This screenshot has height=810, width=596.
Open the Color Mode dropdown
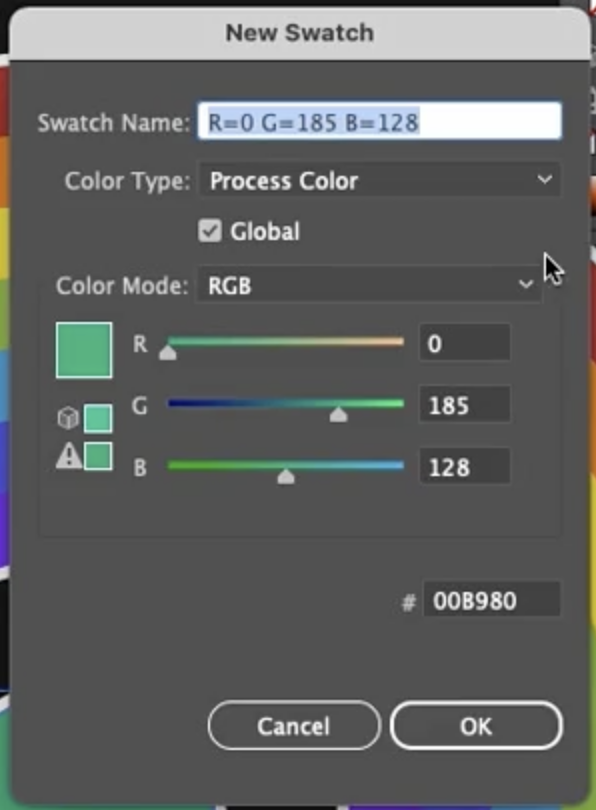point(369,284)
